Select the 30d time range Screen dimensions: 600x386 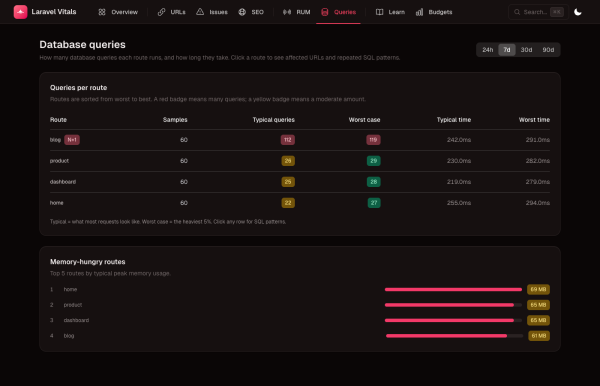pyautogui.click(x=526, y=50)
